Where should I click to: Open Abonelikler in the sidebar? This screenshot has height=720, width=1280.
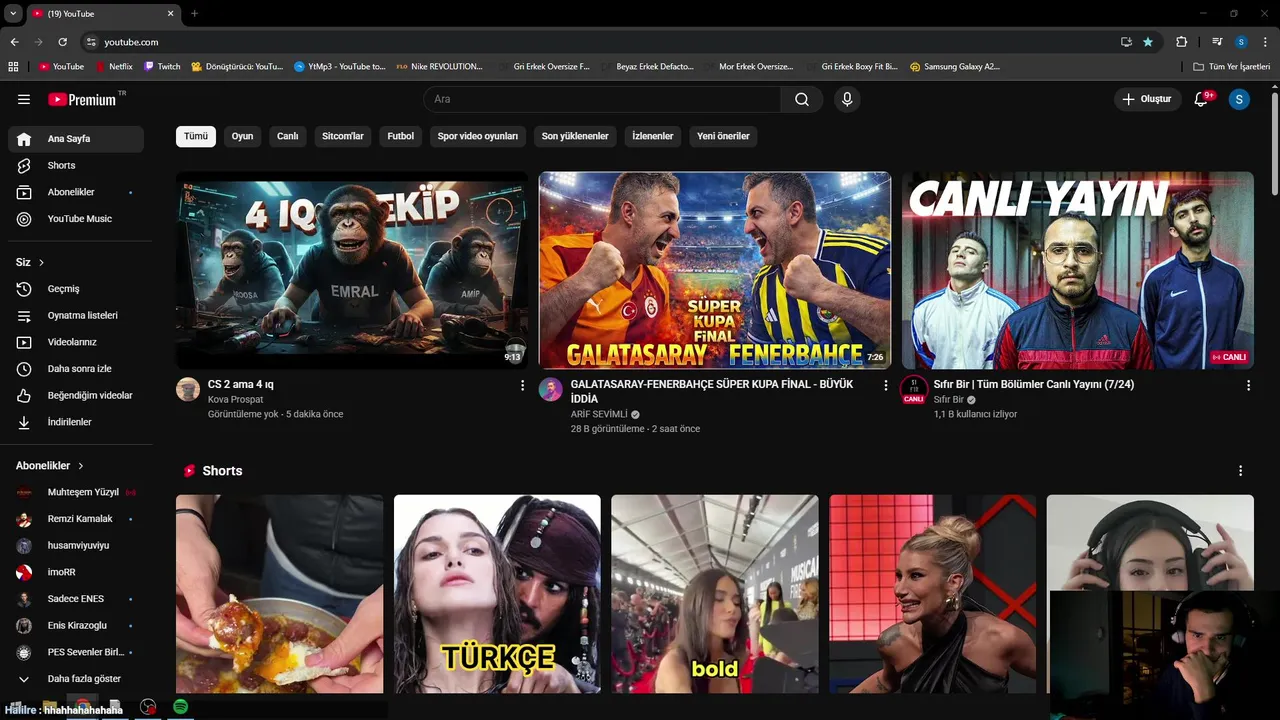click(x=76, y=192)
